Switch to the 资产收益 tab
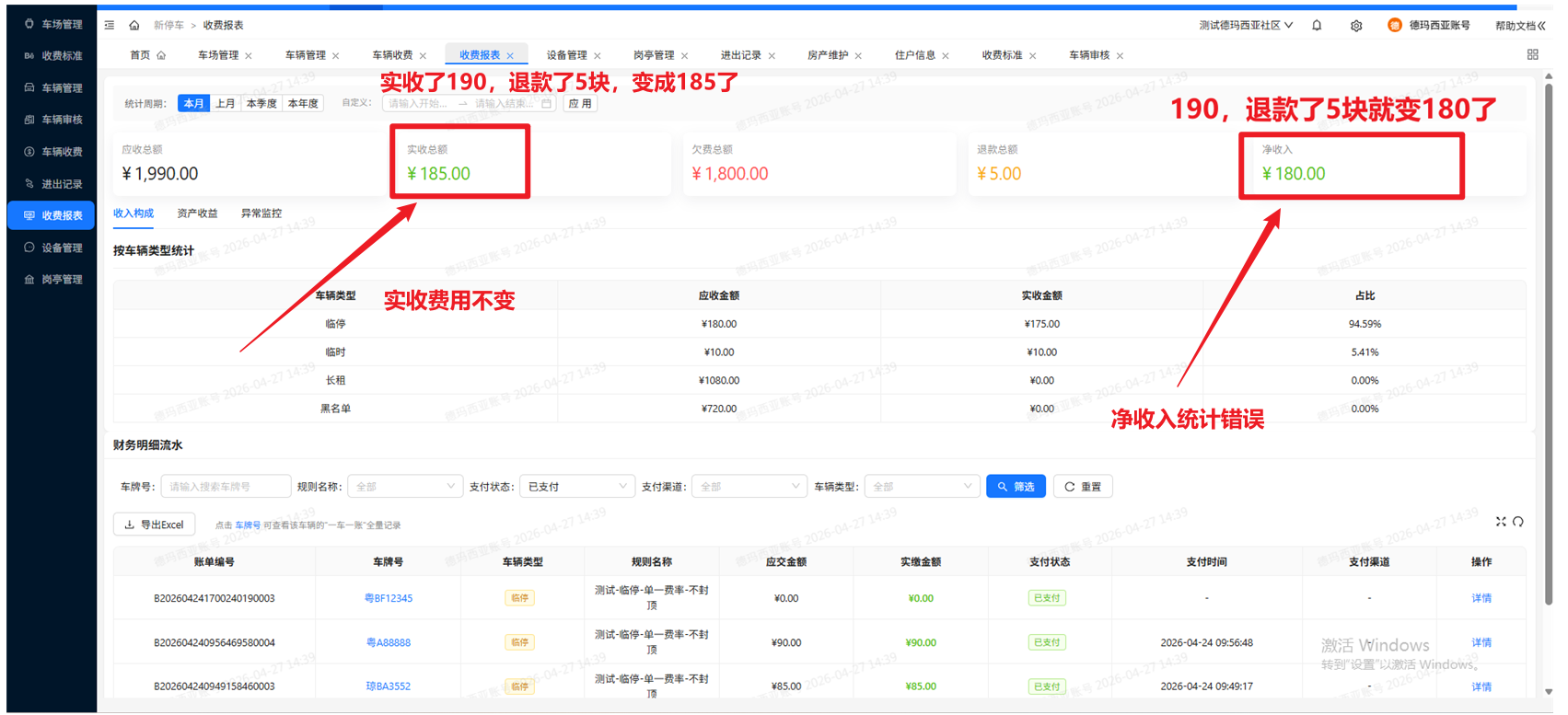This screenshot has height=715, width=1568. tap(197, 213)
